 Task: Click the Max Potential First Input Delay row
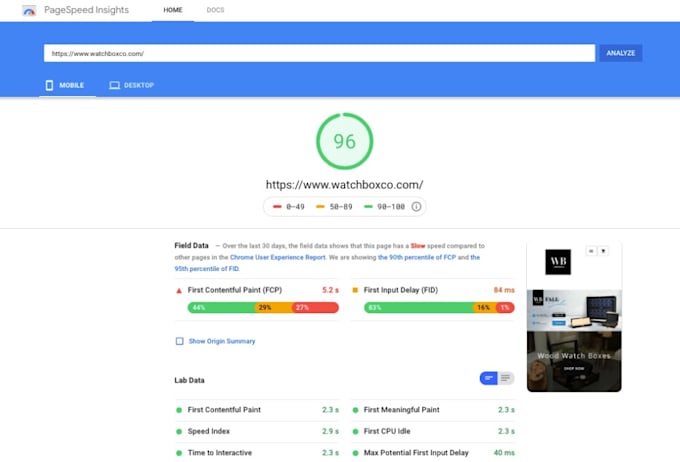(x=433, y=452)
